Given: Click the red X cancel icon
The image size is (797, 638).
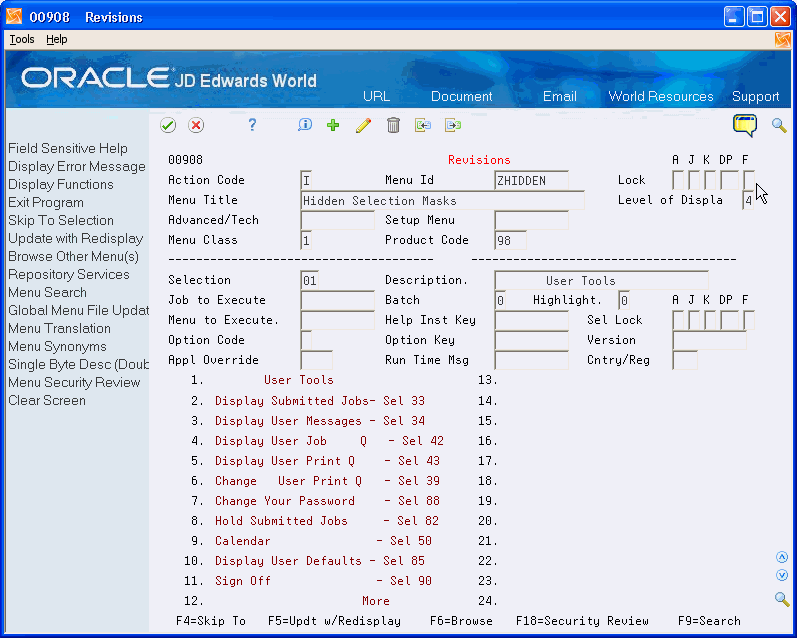Looking at the screenshot, I should 196,125.
